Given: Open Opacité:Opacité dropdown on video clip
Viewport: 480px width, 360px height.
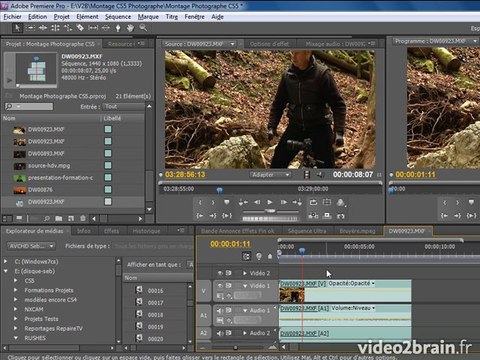Looking at the screenshot, I should [x=352, y=283].
